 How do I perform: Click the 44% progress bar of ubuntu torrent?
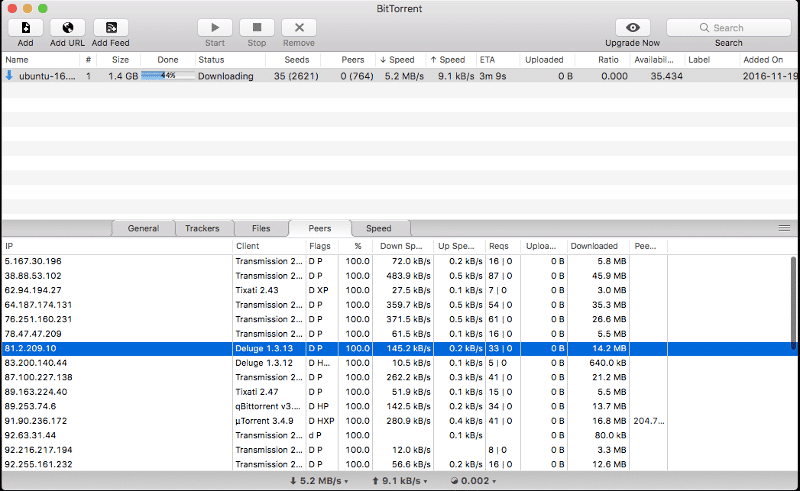click(168, 76)
